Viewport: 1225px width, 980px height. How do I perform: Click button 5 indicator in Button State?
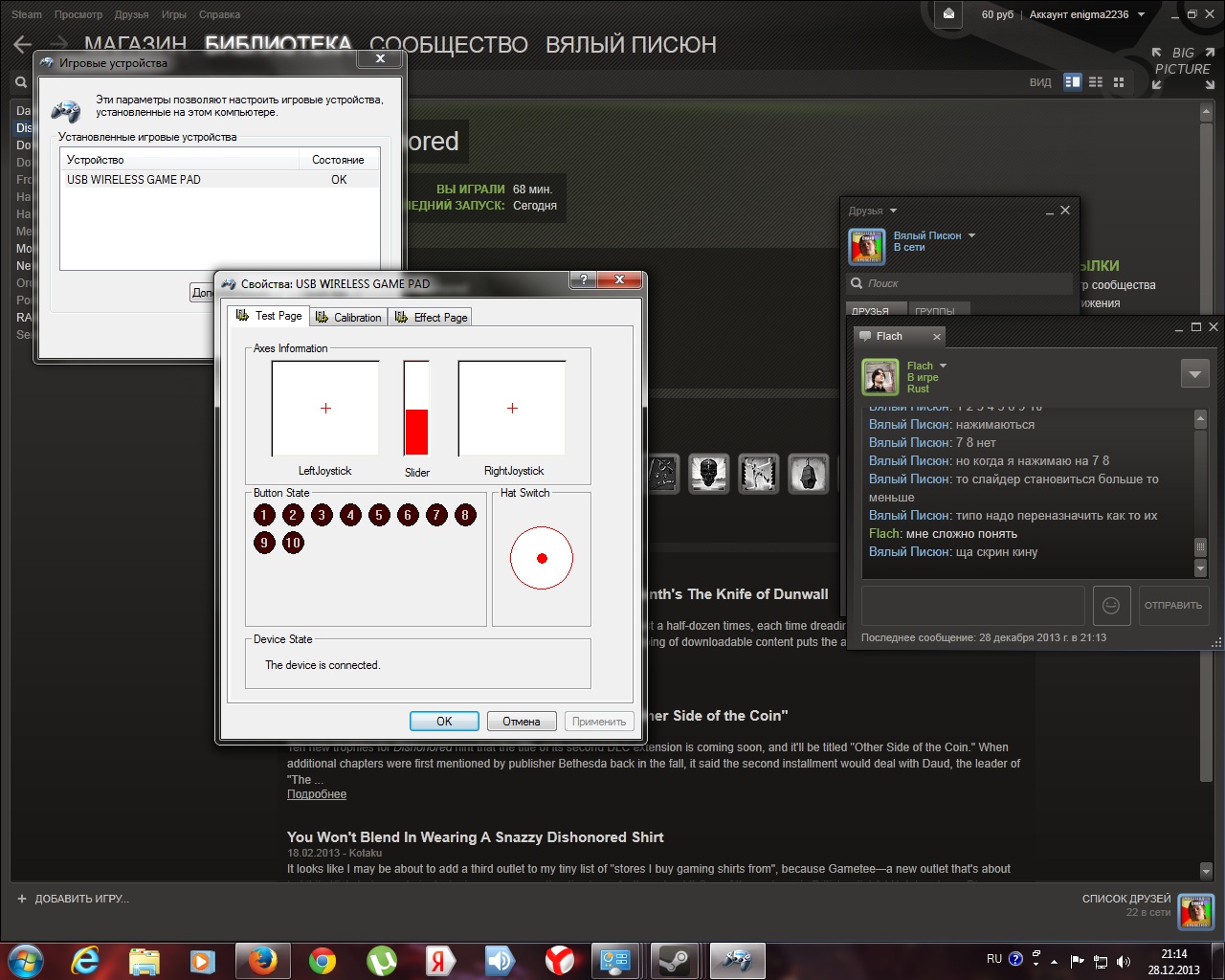[379, 515]
